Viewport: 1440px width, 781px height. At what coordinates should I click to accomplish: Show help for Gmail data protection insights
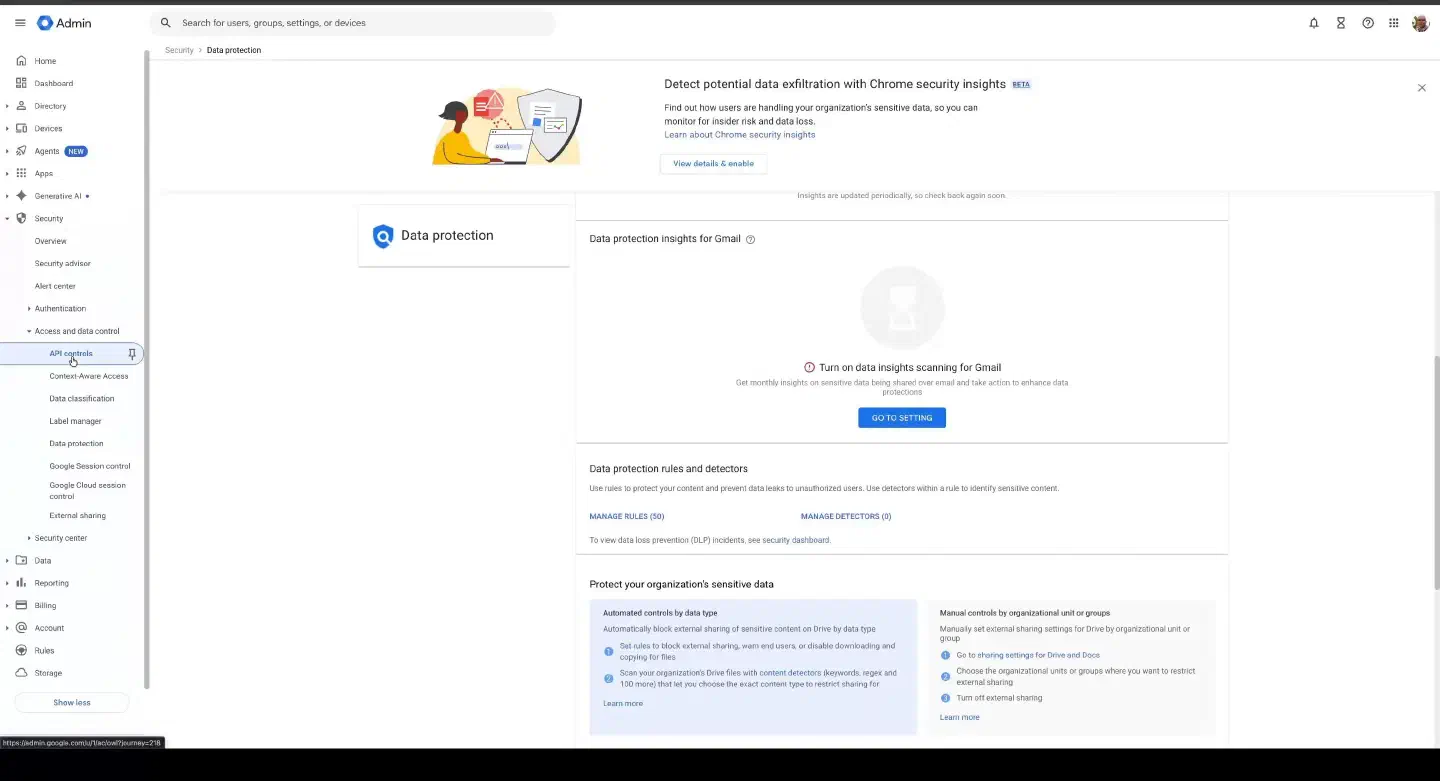[x=751, y=240]
